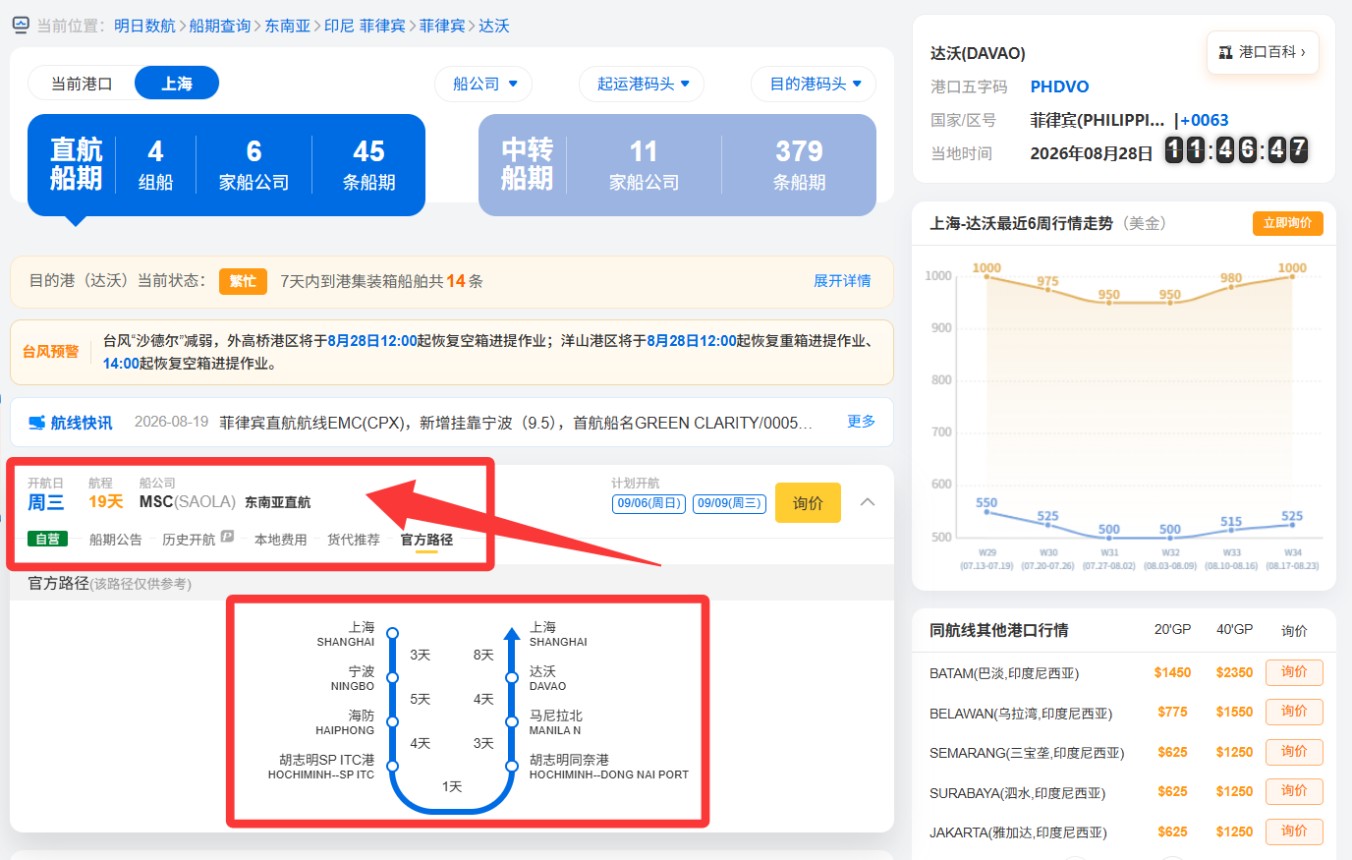Open the 船期公告 tab
1352x860 pixels.
pos(116,540)
